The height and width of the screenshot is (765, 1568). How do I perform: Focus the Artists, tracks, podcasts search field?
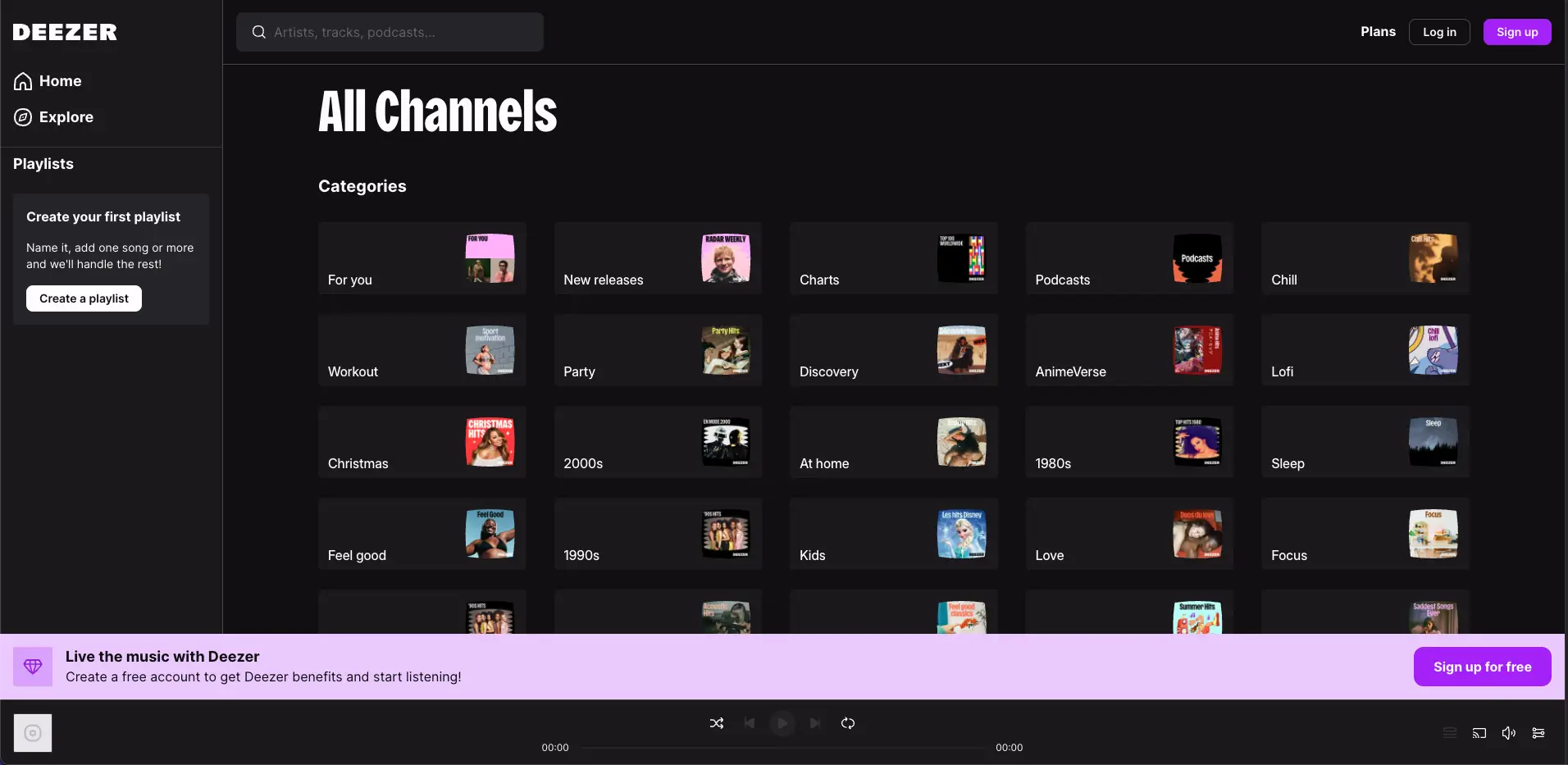[402, 32]
